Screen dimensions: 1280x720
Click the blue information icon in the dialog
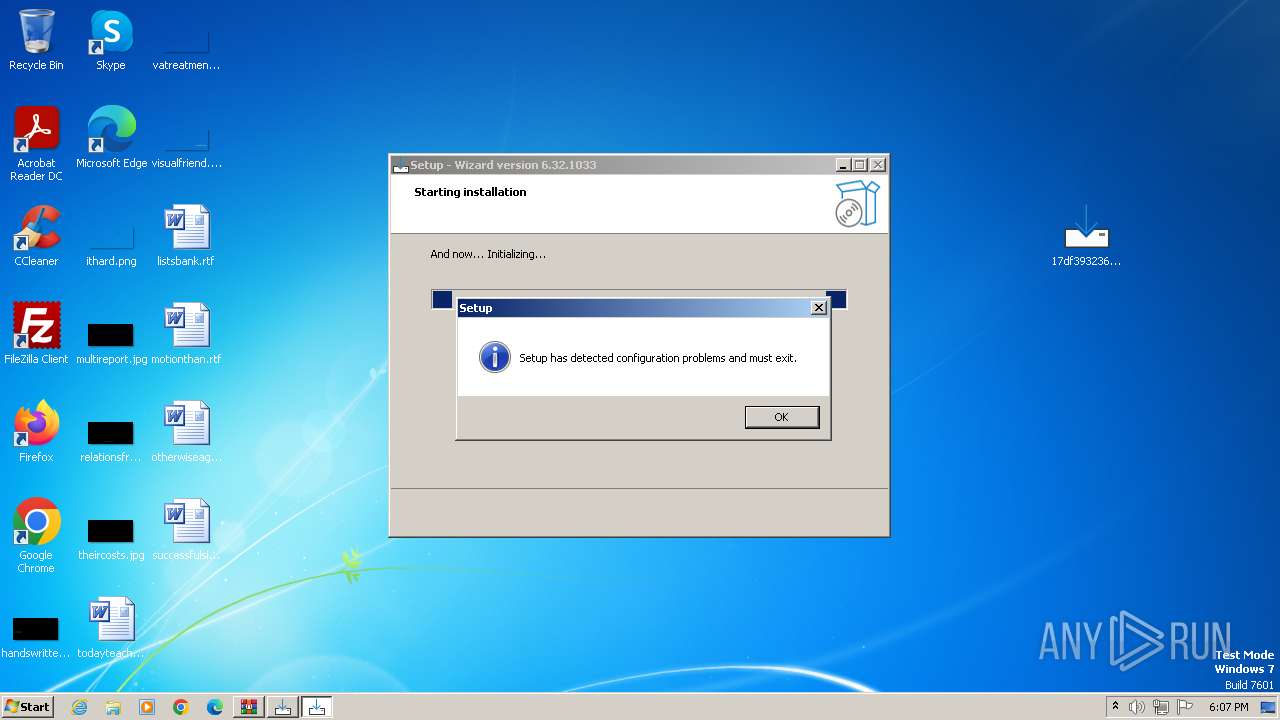pyautogui.click(x=495, y=357)
